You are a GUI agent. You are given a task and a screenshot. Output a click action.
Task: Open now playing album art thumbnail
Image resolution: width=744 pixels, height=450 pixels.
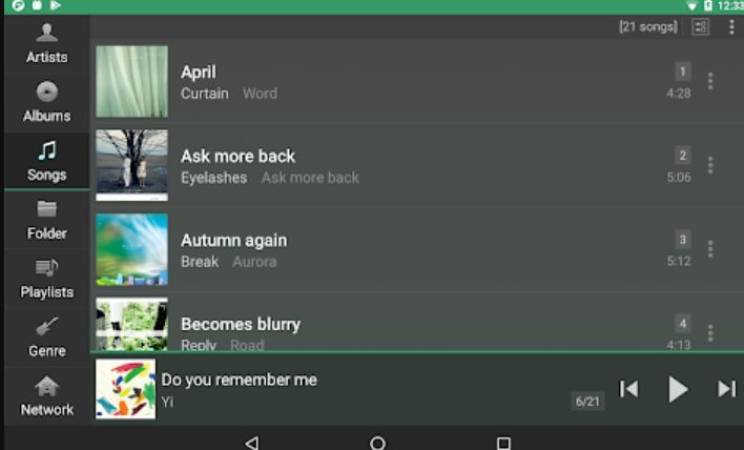[125, 389]
